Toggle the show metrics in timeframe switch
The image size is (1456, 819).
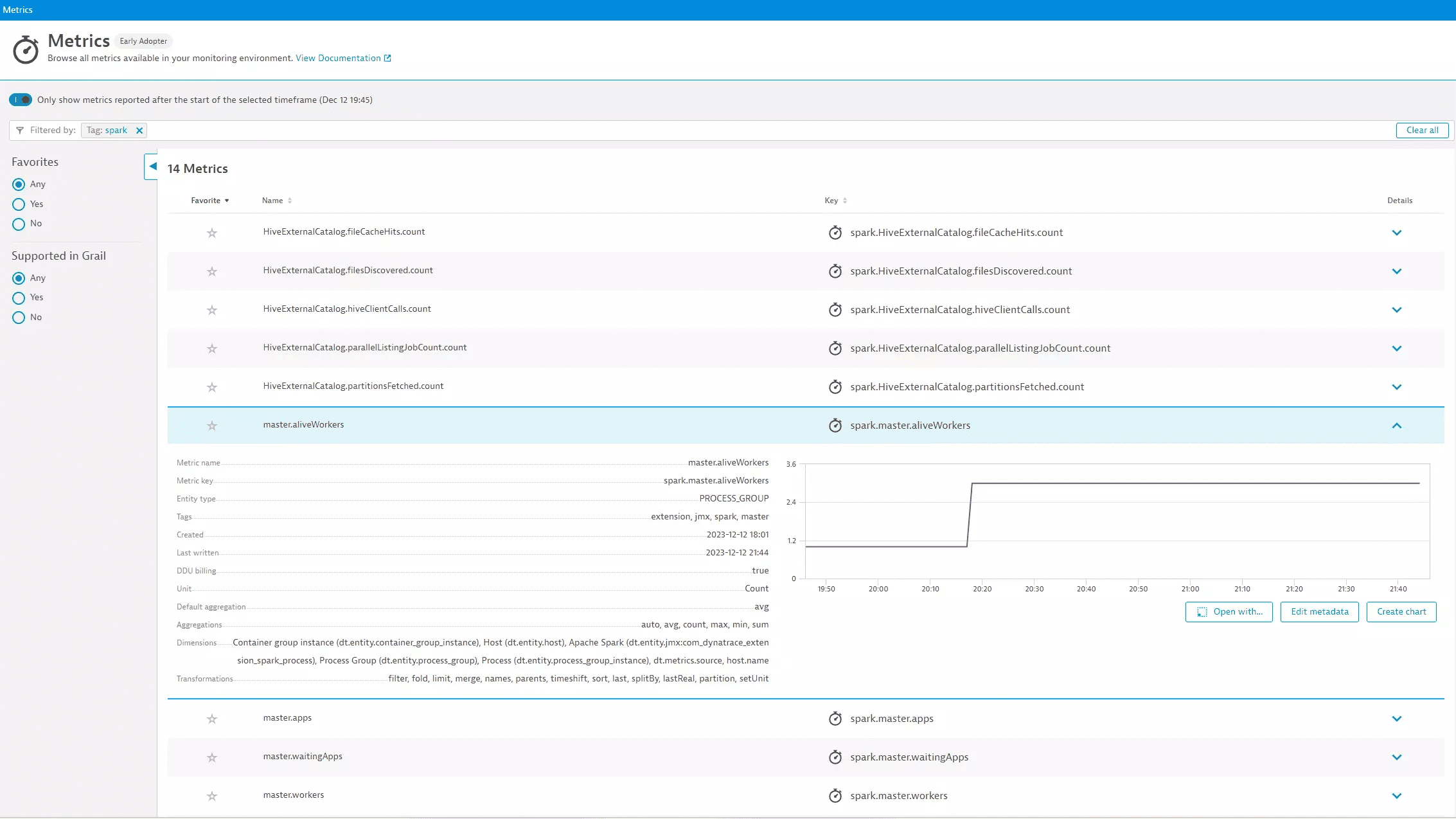21,100
